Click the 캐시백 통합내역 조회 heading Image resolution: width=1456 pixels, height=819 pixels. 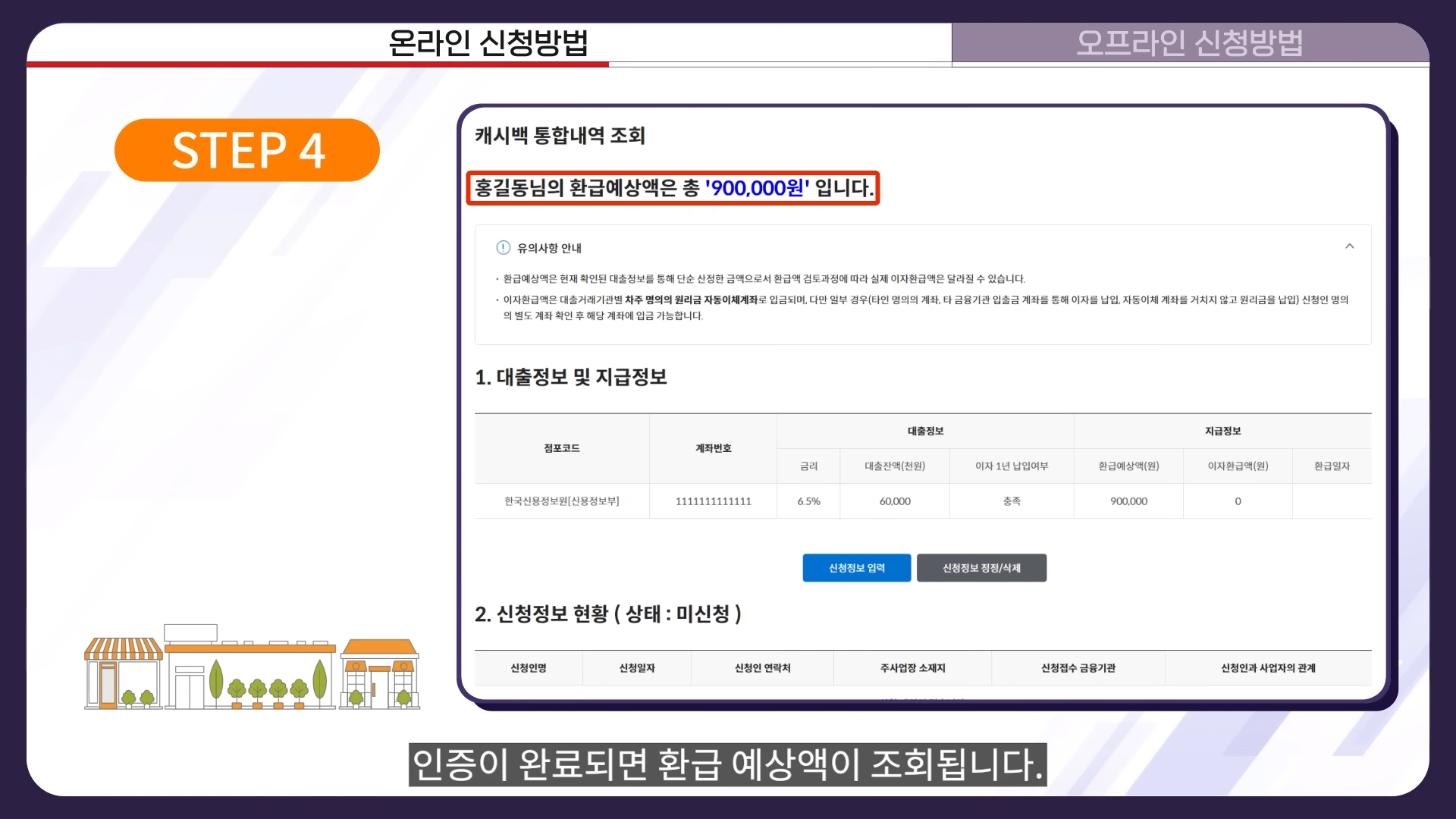[x=560, y=136]
